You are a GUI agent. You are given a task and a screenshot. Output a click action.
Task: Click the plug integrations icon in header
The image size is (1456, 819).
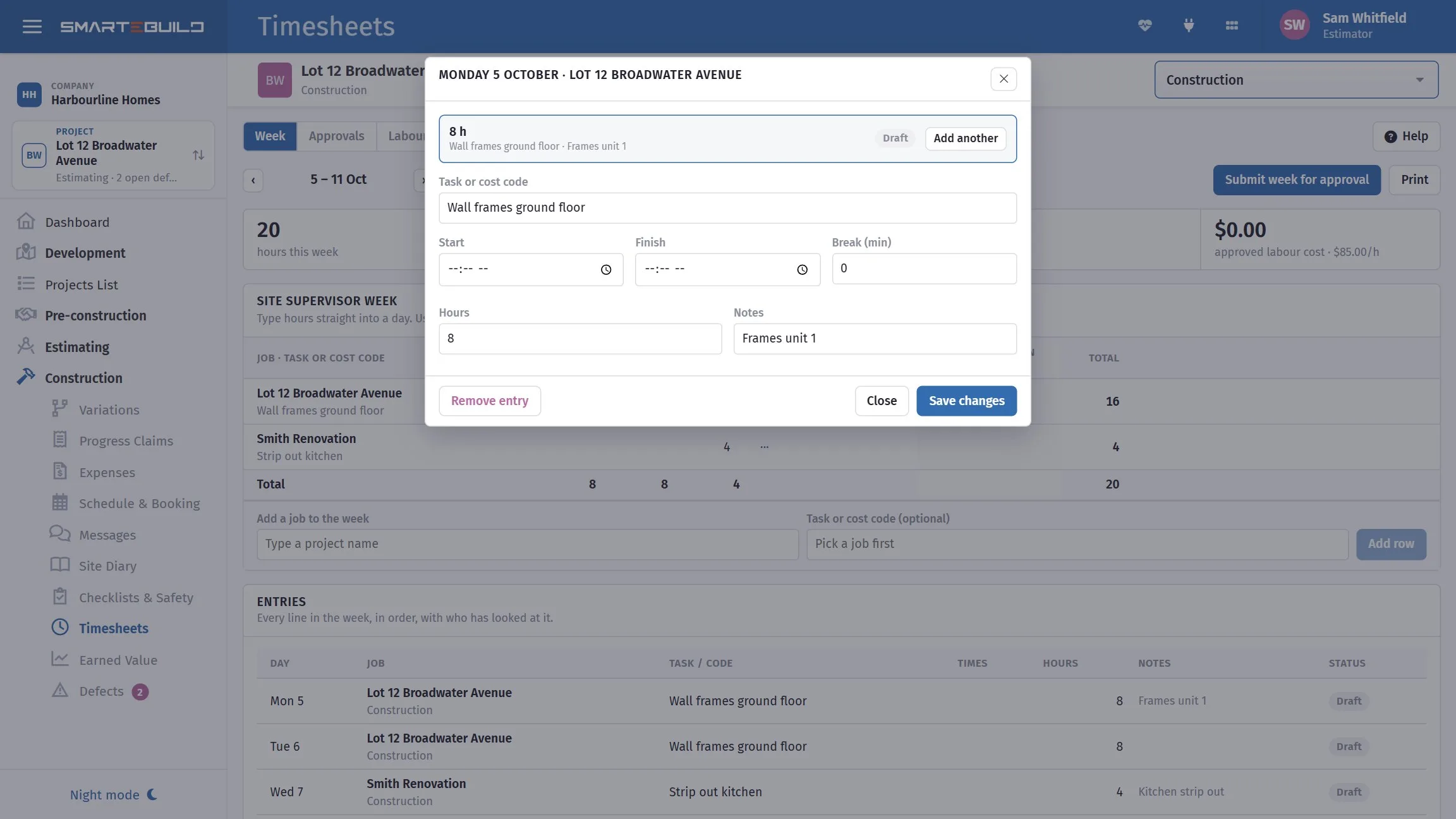[1189, 25]
